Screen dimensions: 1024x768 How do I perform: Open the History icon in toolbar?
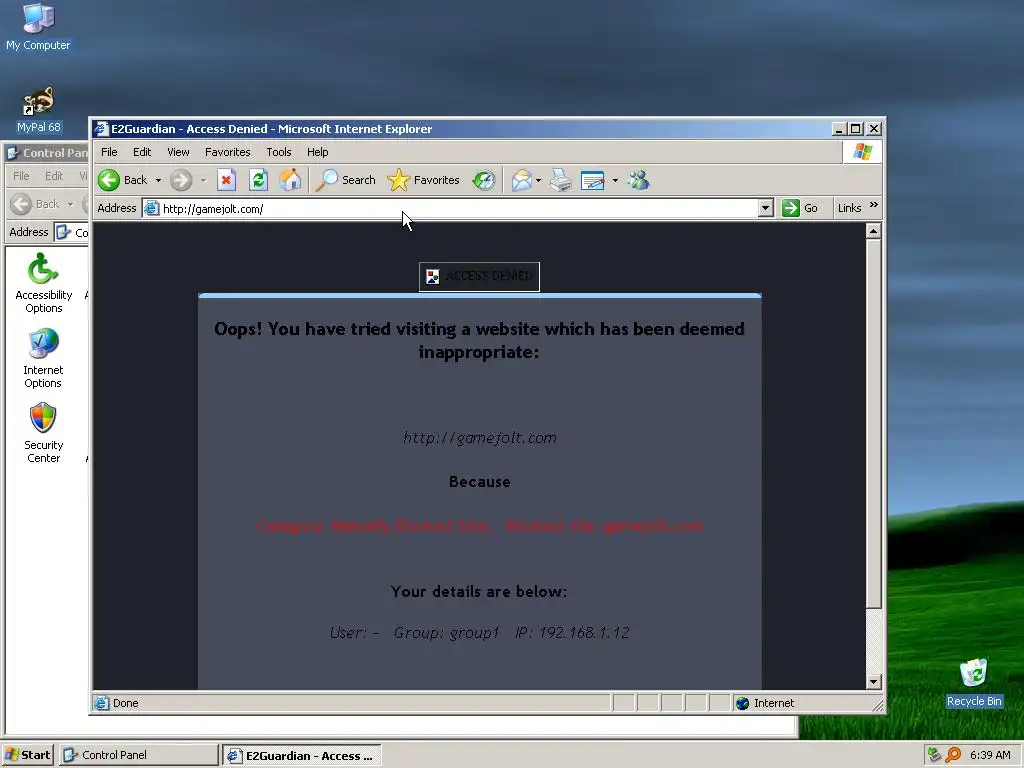pyautogui.click(x=484, y=180)
